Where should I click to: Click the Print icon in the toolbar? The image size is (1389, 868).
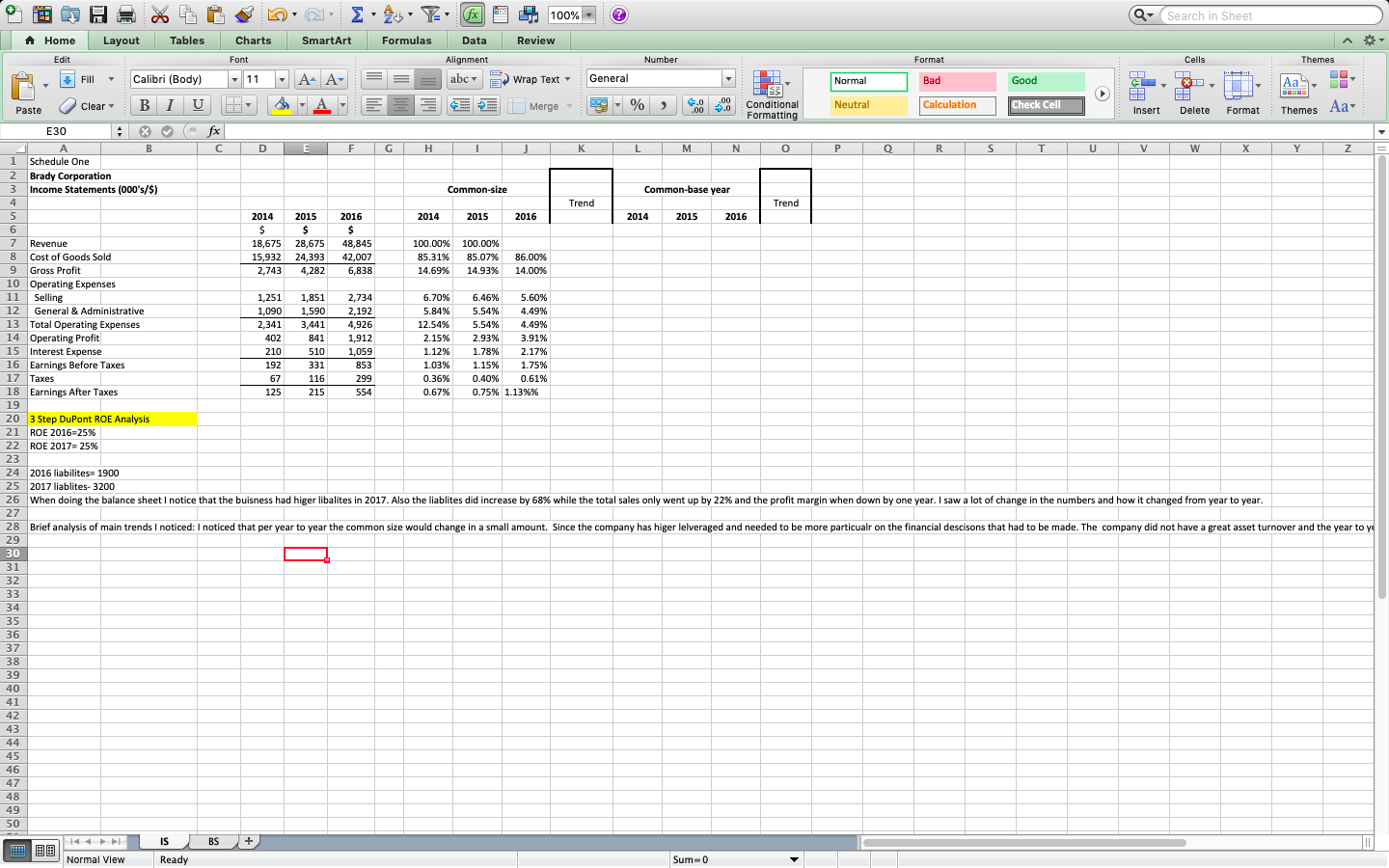pyautogui.click(x=124, y=14)
